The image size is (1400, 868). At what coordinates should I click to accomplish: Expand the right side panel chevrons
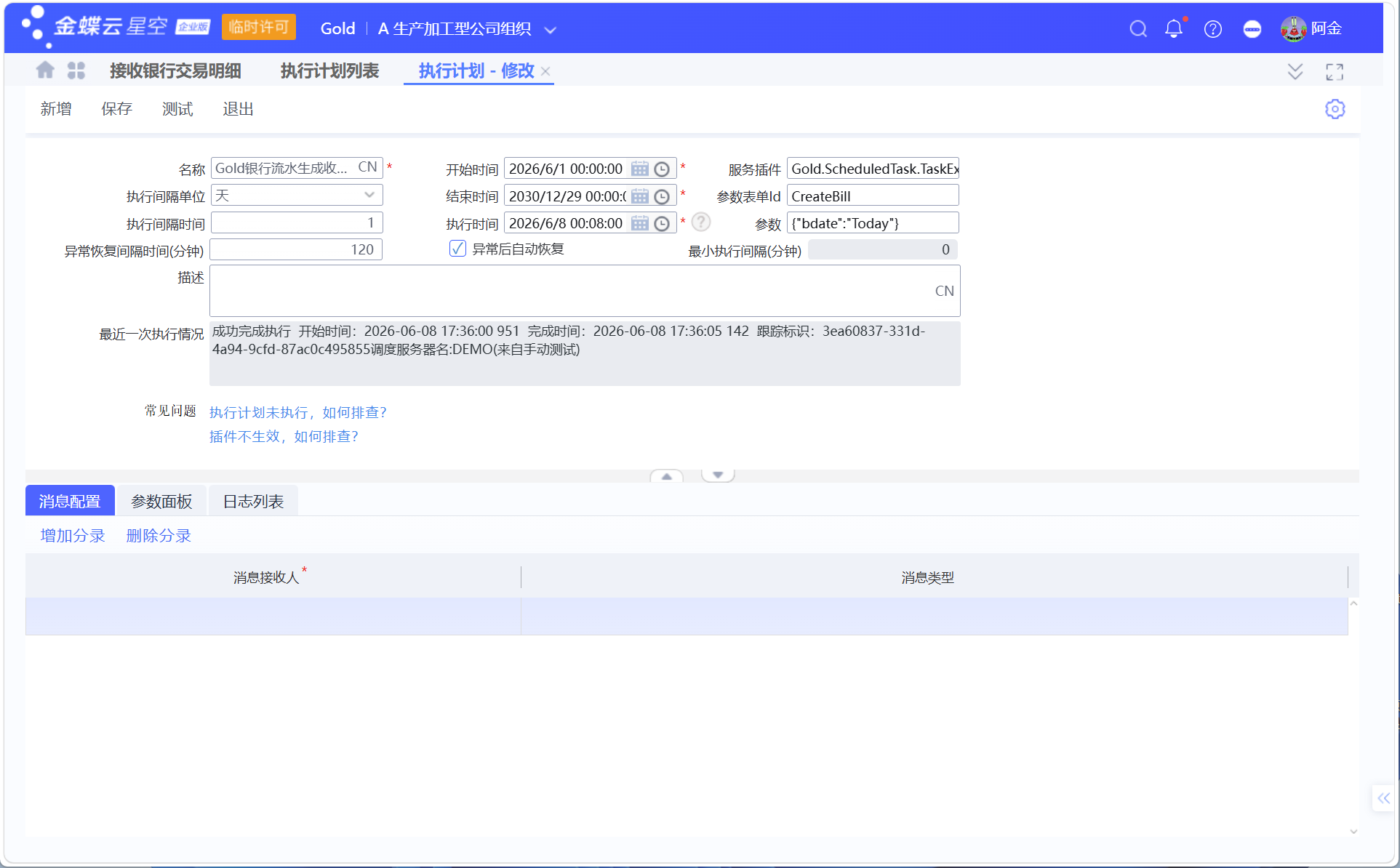(1383, 798)
